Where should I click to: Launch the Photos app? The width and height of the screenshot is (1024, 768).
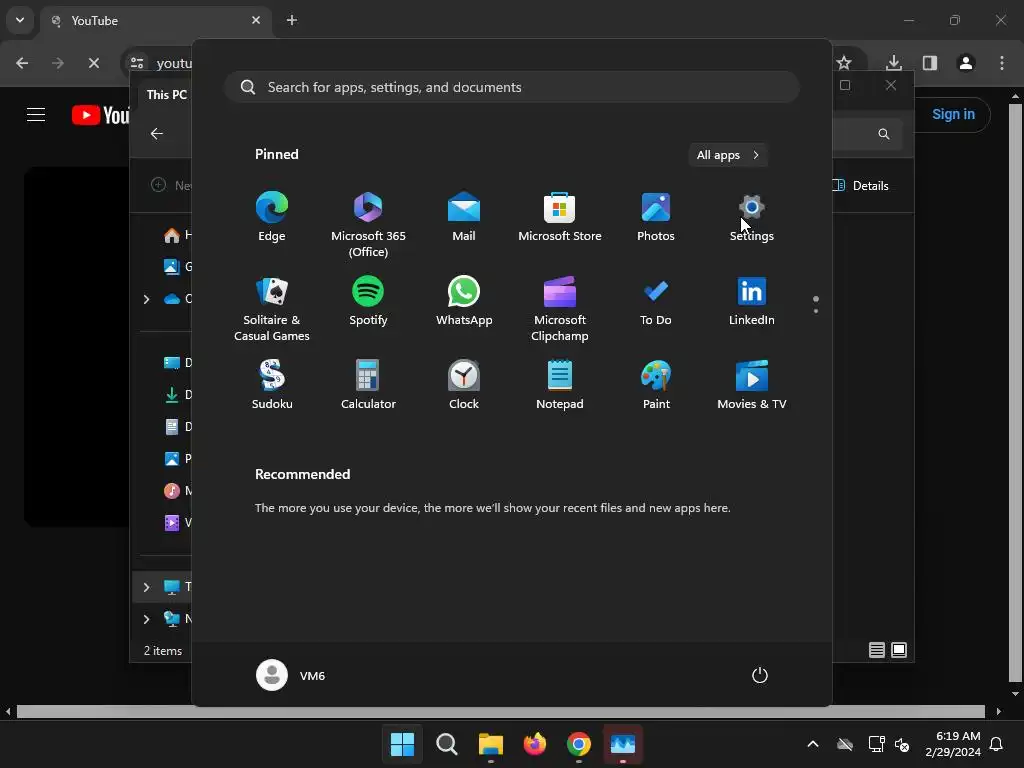click(656, 217)
